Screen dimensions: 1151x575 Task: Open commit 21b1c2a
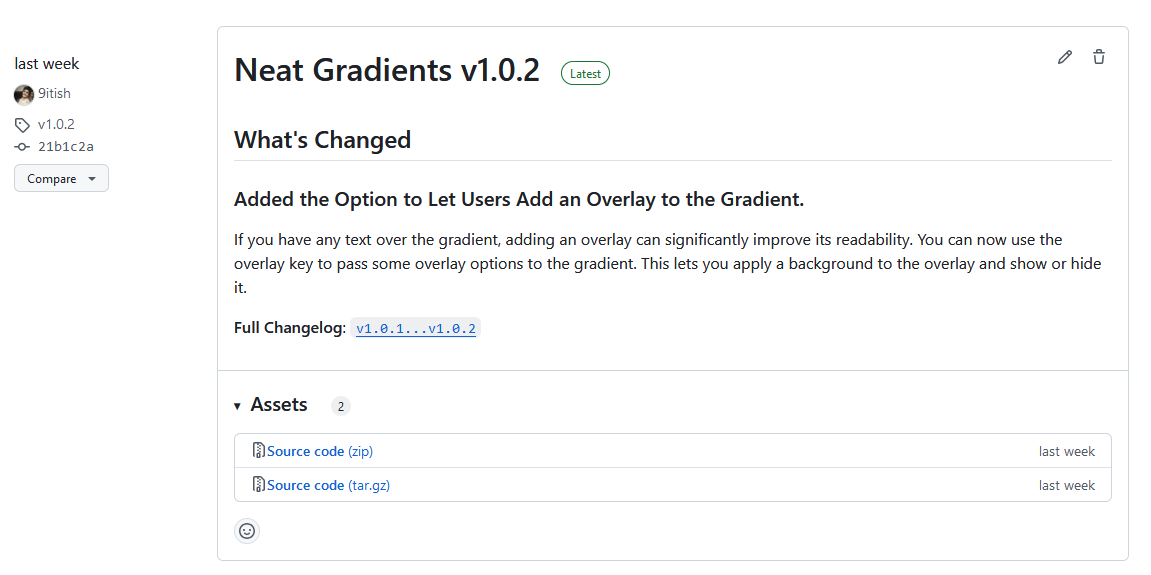(x=66, y=147)
